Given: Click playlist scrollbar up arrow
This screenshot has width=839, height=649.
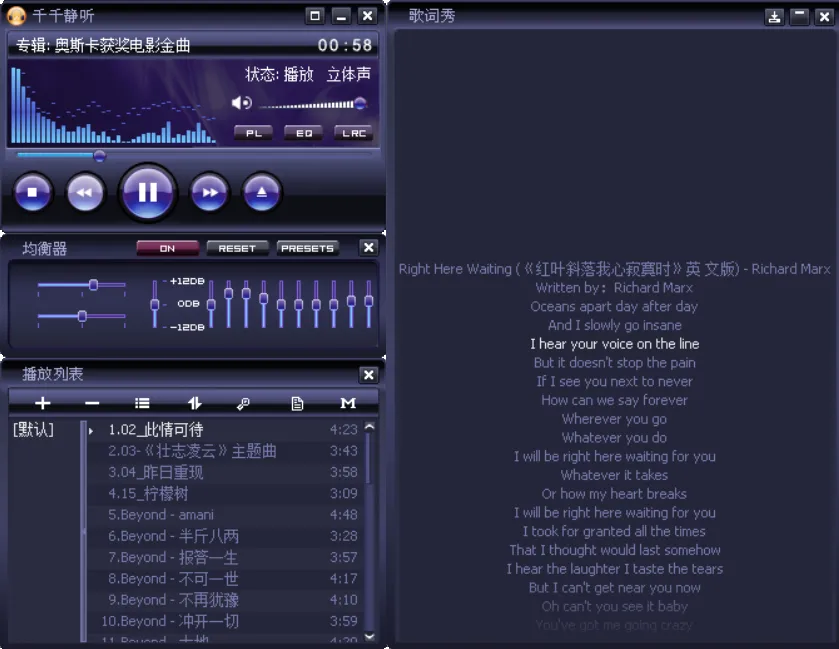Looking at the screenshot, I should [369, 426].
